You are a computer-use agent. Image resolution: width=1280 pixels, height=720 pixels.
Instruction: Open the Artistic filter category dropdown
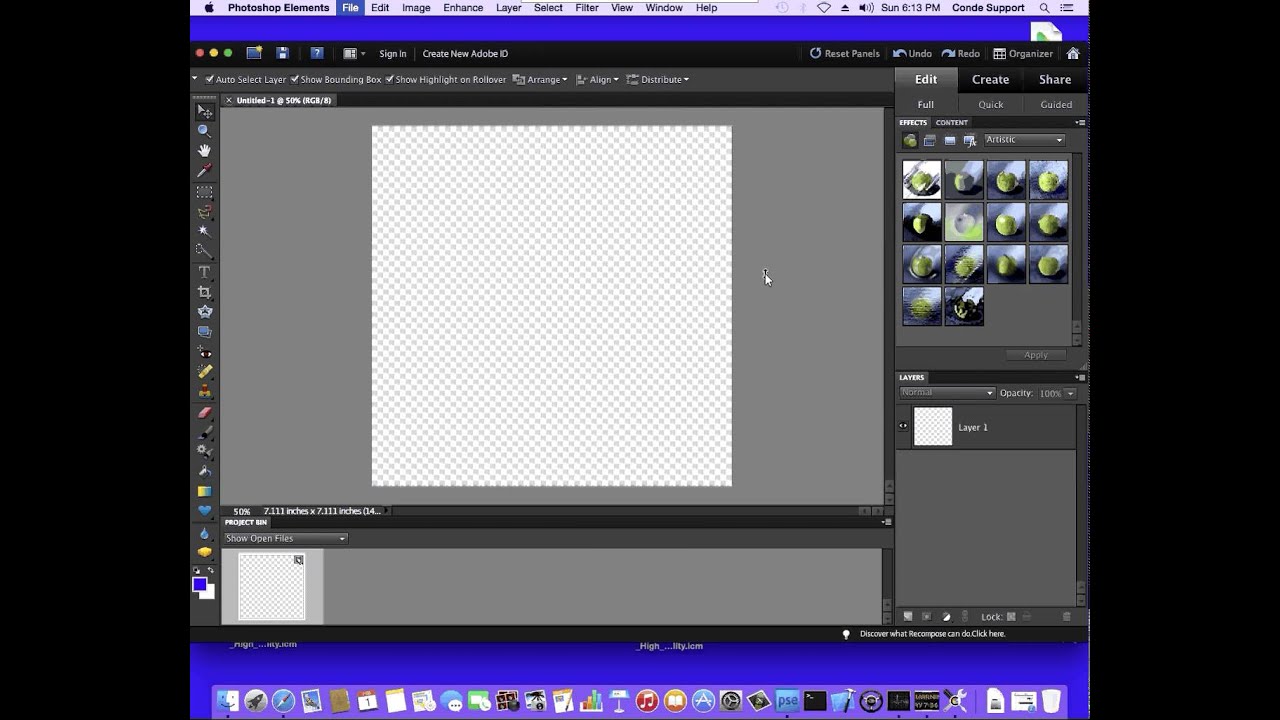(x=1024, y=140)
